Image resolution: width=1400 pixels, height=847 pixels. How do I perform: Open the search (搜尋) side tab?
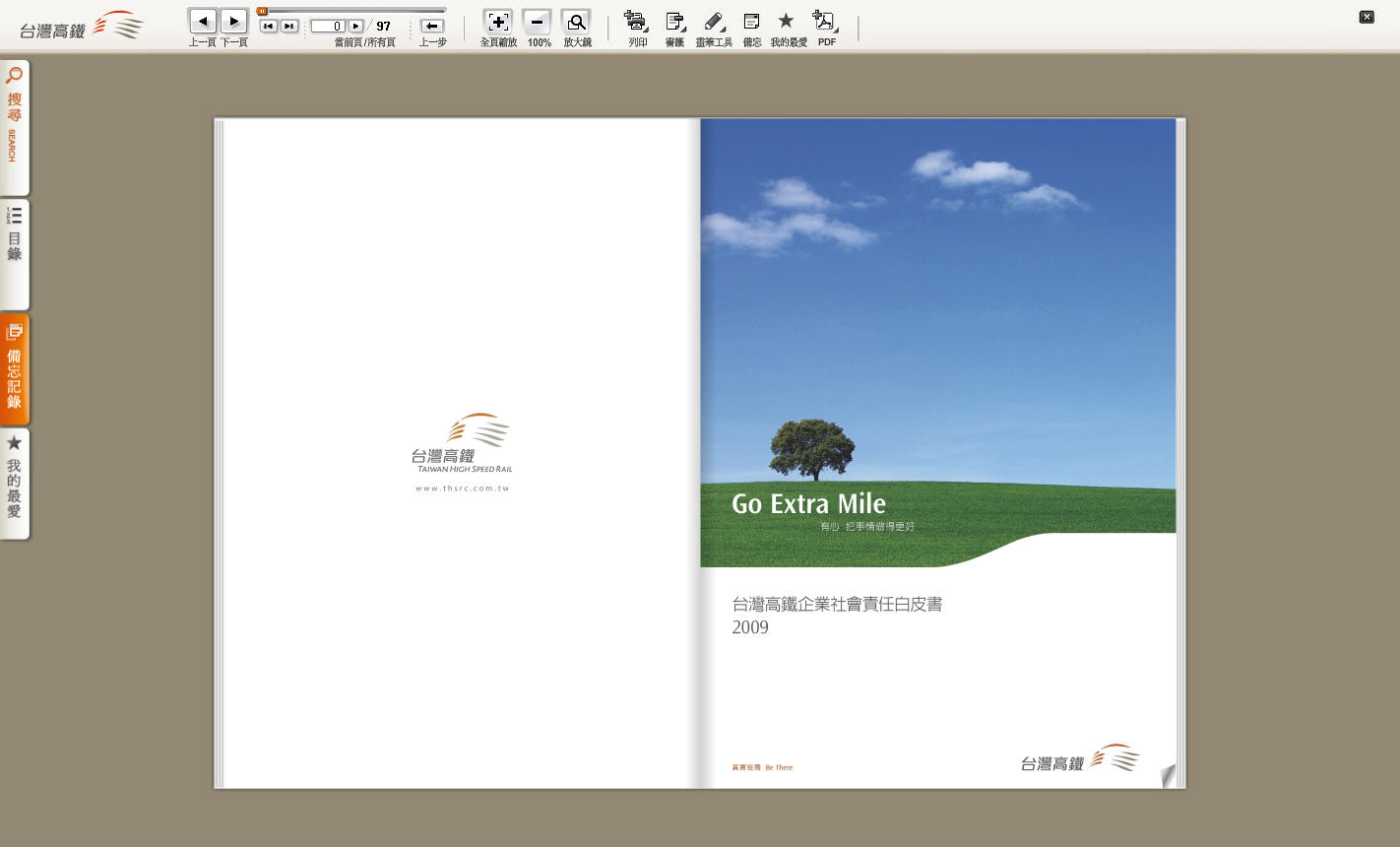coord(15,128)
